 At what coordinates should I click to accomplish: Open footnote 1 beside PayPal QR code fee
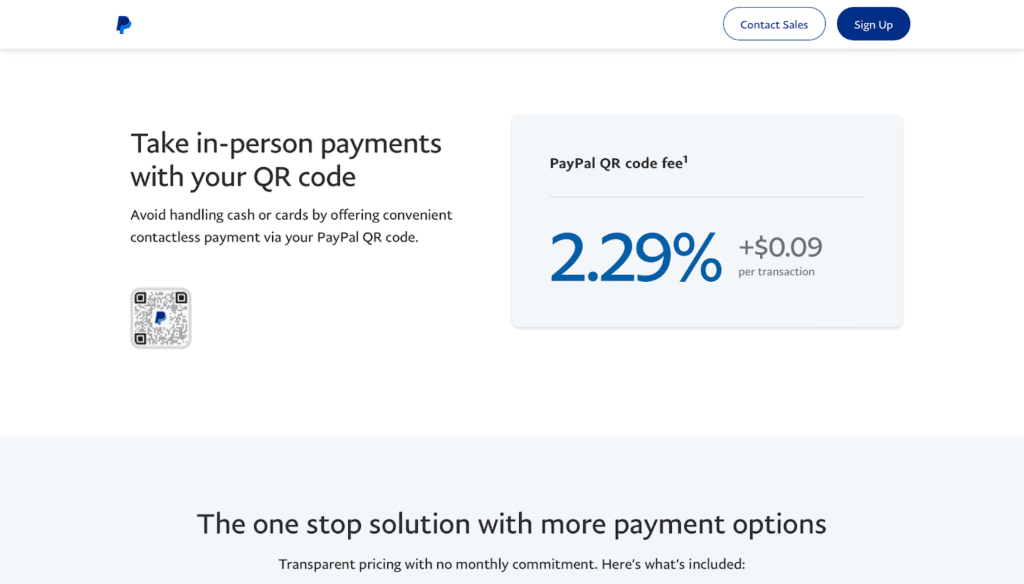click(x=685, y=158)
